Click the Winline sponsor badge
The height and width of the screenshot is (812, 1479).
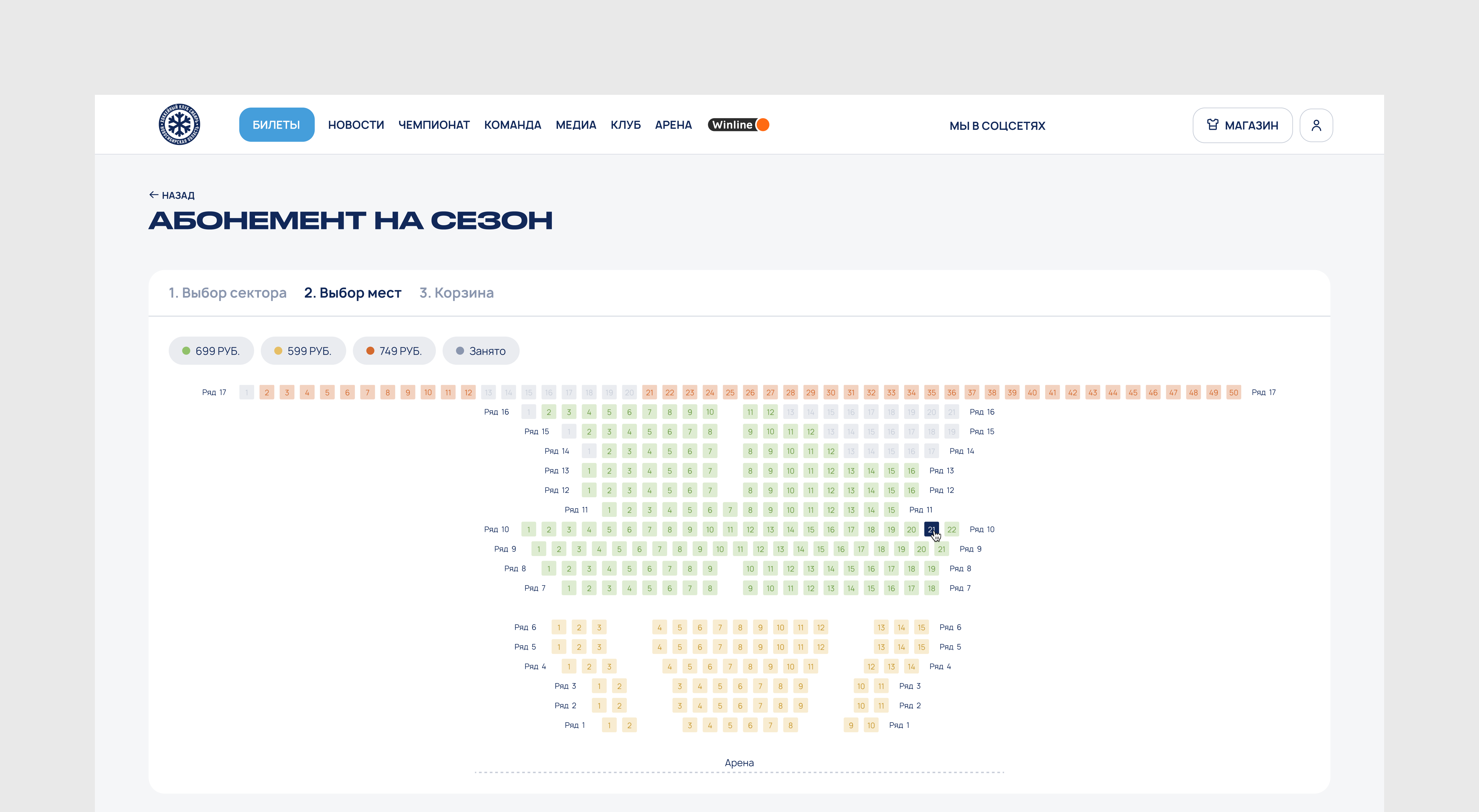pos(738,124)
